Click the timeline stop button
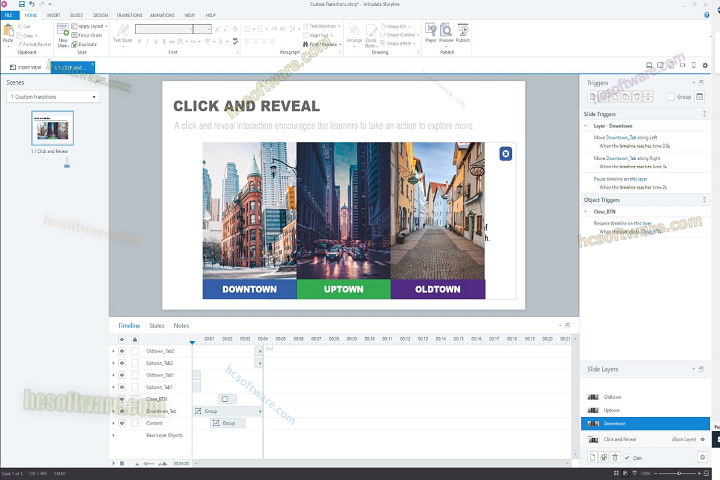Viewport: 720px width, 480px height. 122,463
